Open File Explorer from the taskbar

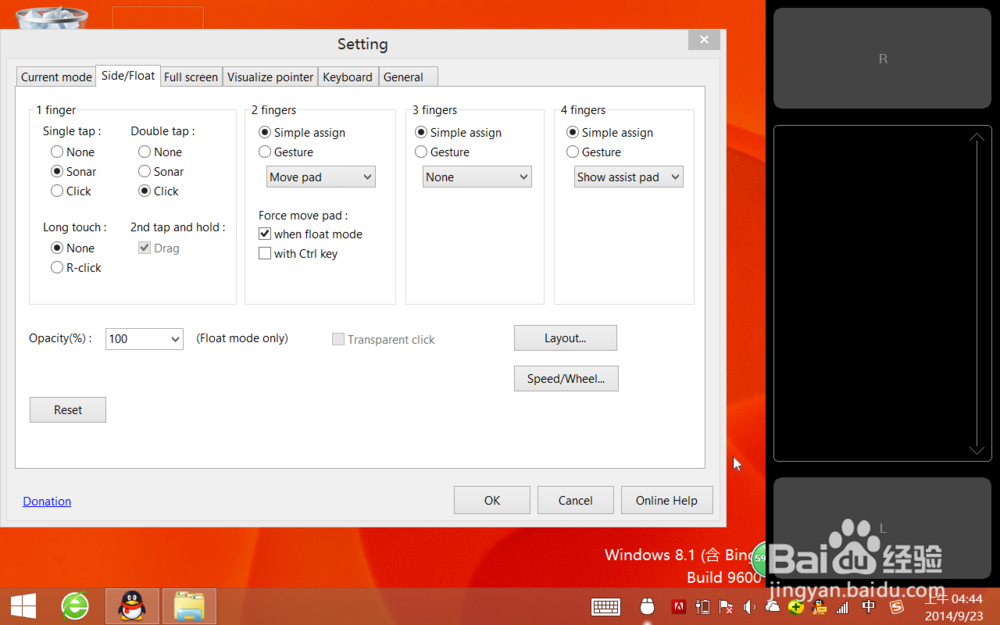[x=189, y=606]
